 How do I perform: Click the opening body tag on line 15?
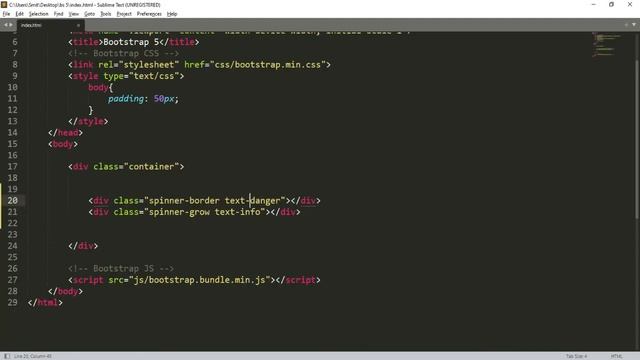(63, 144)
